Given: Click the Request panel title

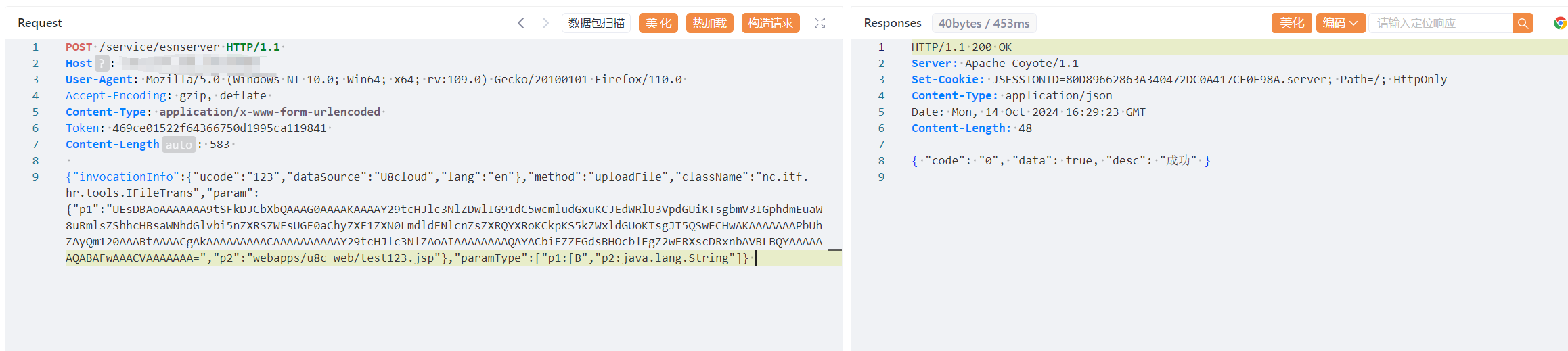Looking at the screenshot, I should tap(40, 23).
